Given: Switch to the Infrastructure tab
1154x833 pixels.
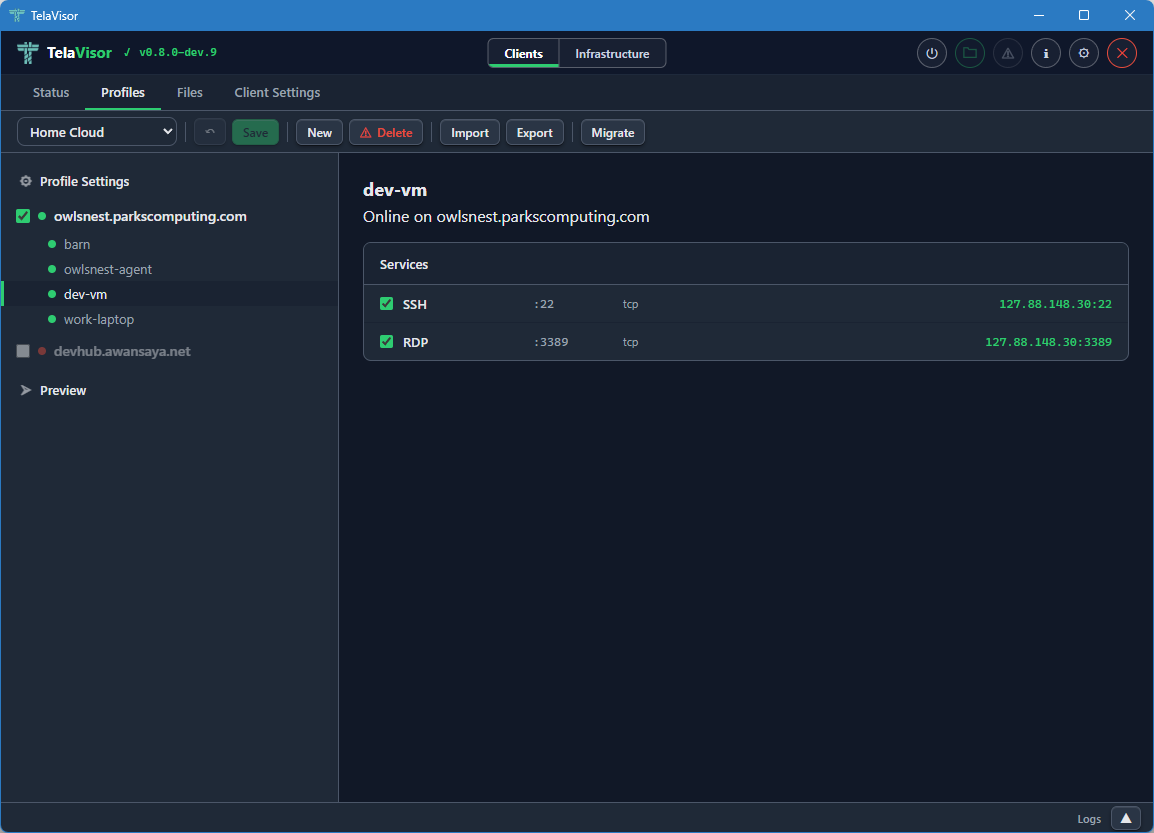Looking at the screenshot, I should click(x=611, y=53).
